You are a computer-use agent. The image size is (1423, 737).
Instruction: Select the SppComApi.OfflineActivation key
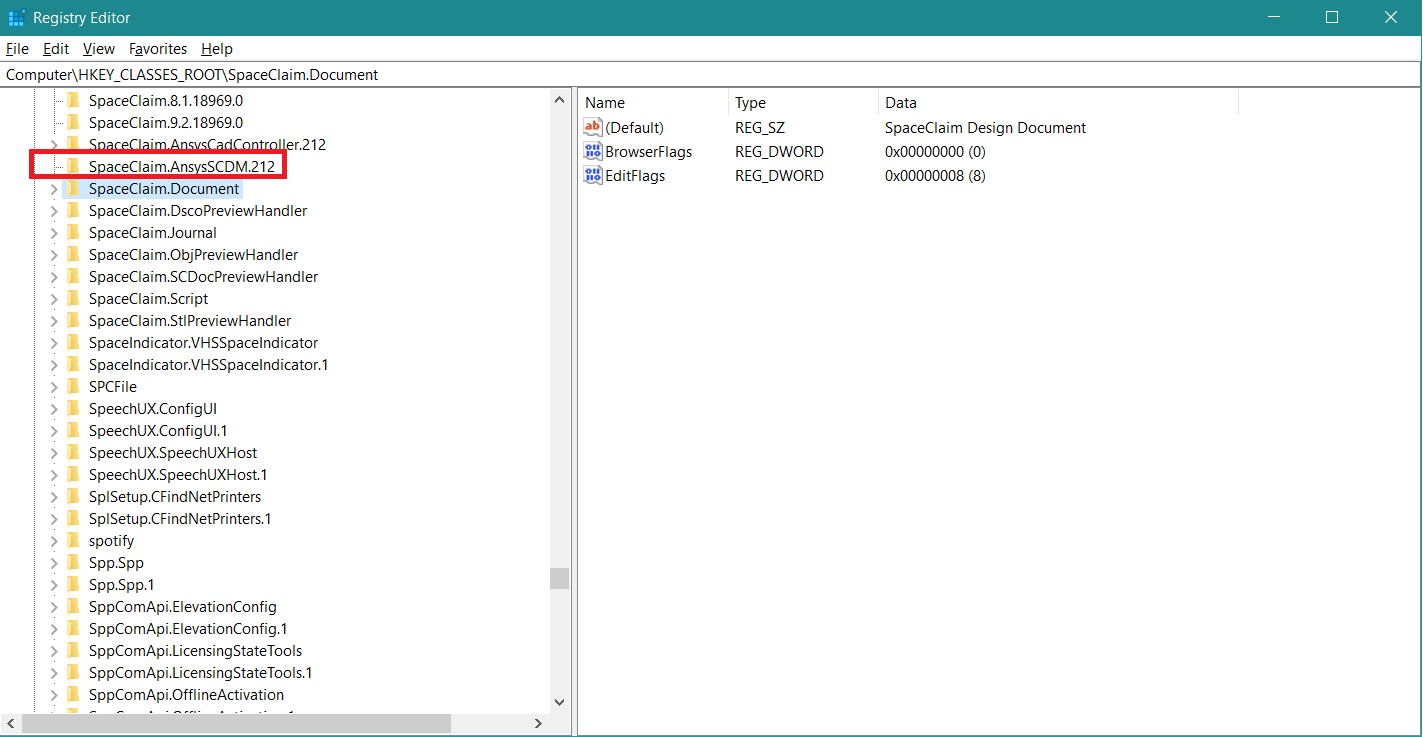pyautogui.click(x=186, y=695)
